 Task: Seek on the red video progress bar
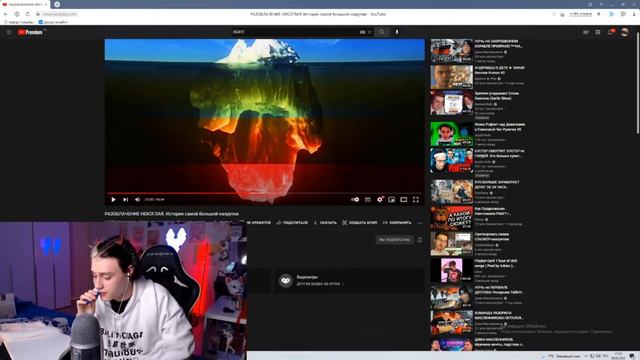(264, 193)
